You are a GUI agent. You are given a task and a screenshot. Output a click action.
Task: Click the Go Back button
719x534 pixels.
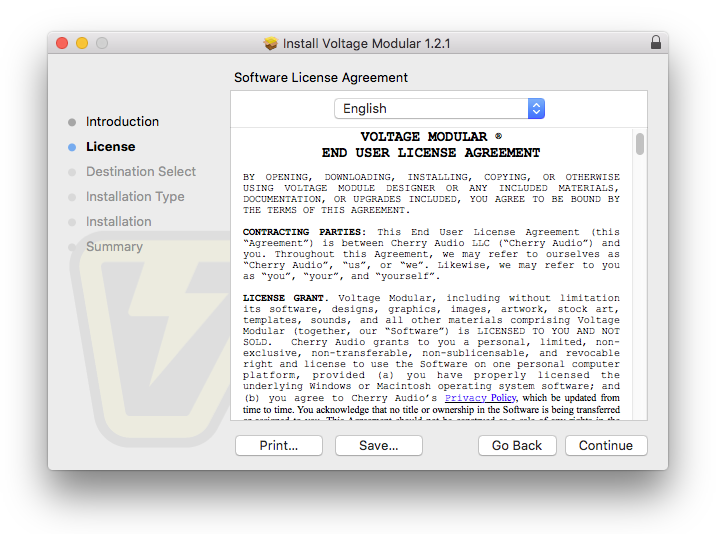tap(517, 446)
